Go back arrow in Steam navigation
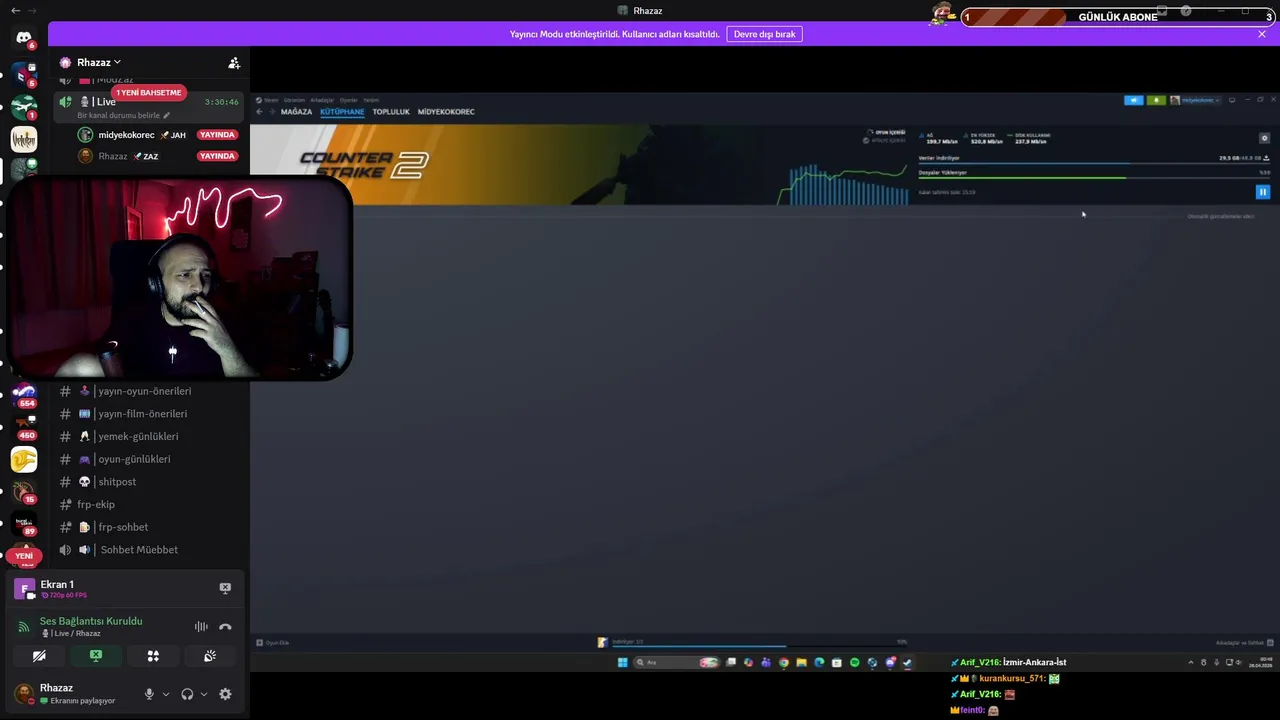 (259, 112)
